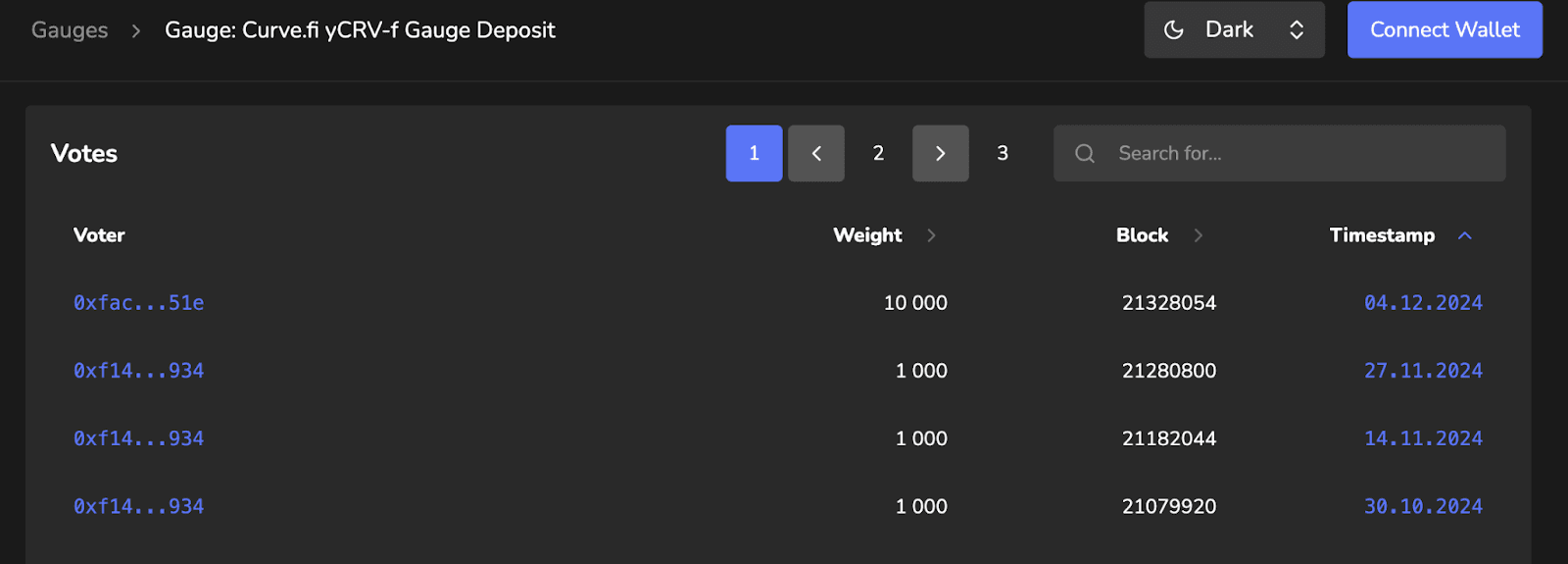Screen dimensions: 1568x564
Task: Open the 04.12.2024 timestamp link
Action: (x=1423, y=303)
